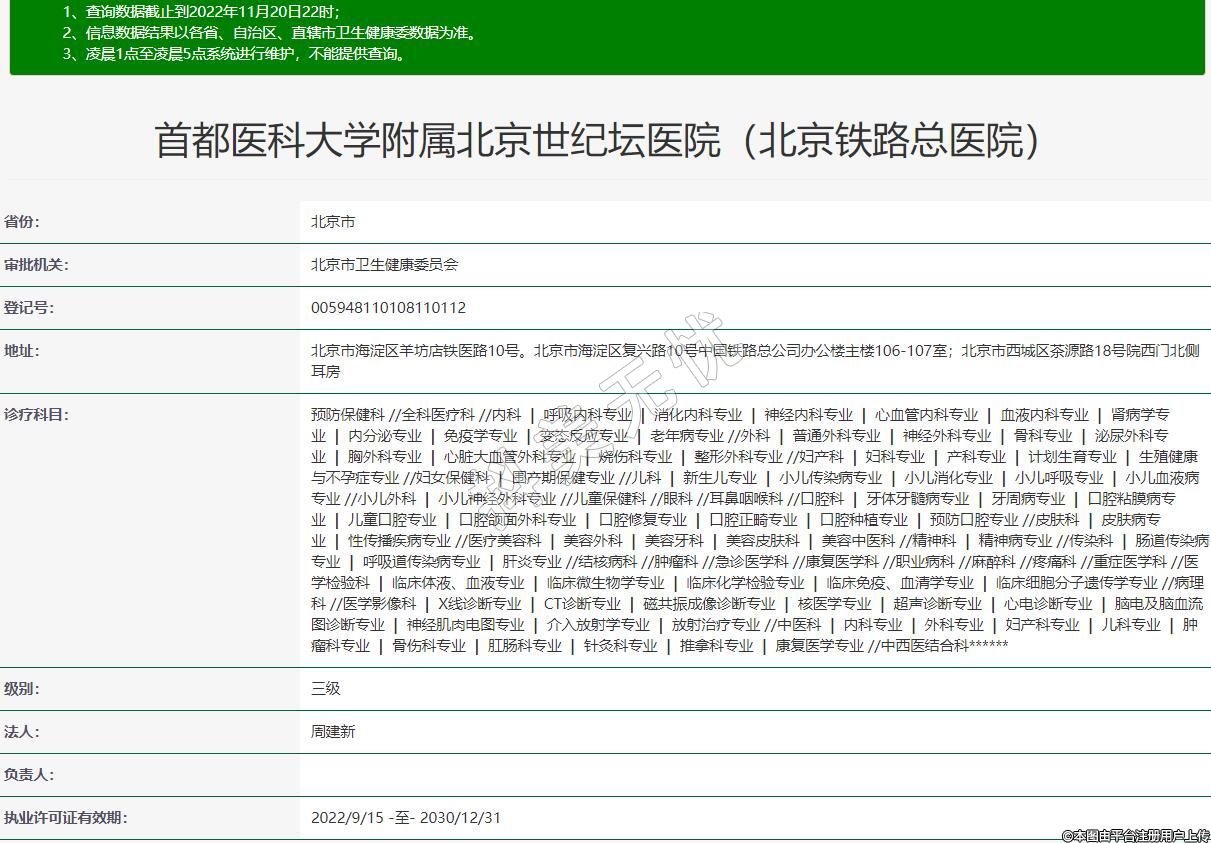Click the hospital name heading
Image resolution: width=1211 pixels, height=843 pixels.
(597, 141)
